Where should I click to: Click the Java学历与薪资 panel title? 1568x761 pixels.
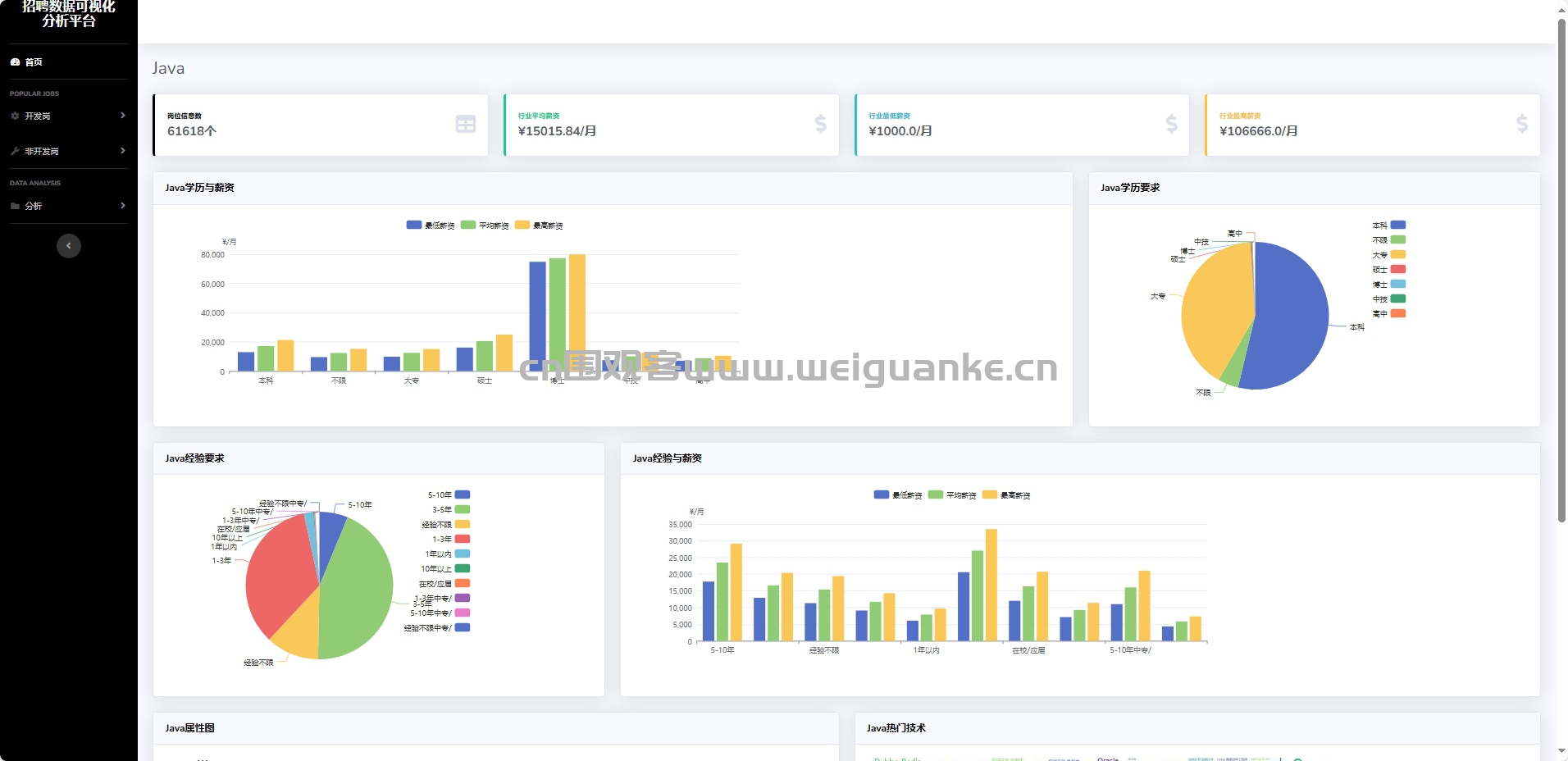199,188
